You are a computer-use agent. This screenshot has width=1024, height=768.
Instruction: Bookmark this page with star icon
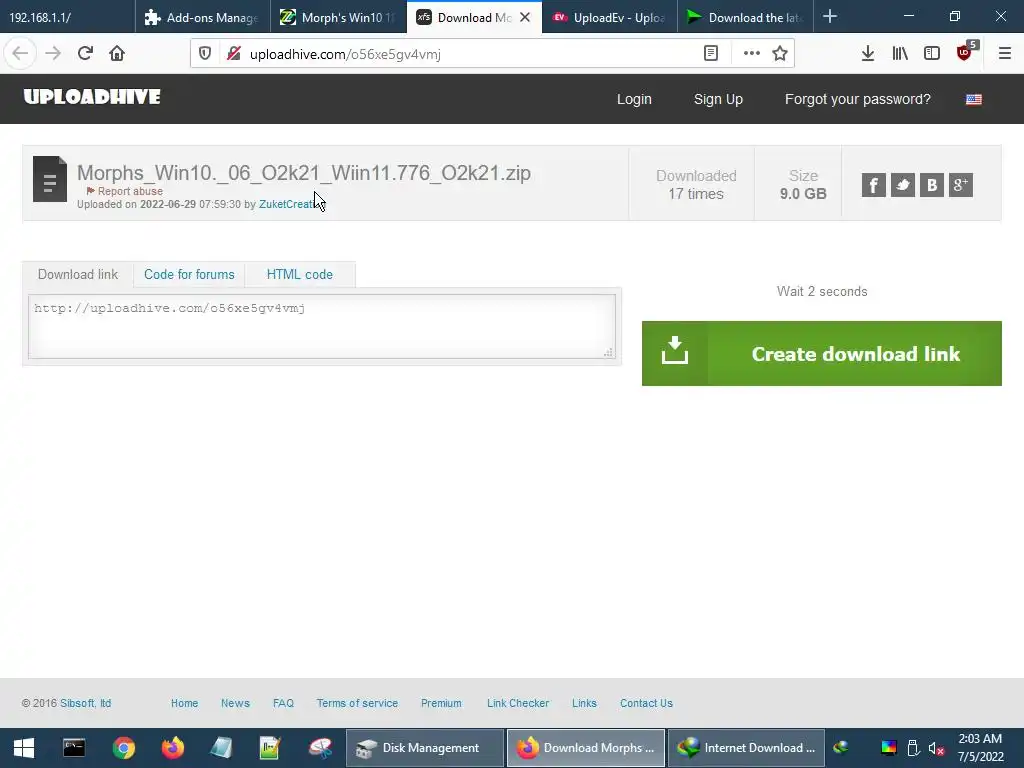780,54
